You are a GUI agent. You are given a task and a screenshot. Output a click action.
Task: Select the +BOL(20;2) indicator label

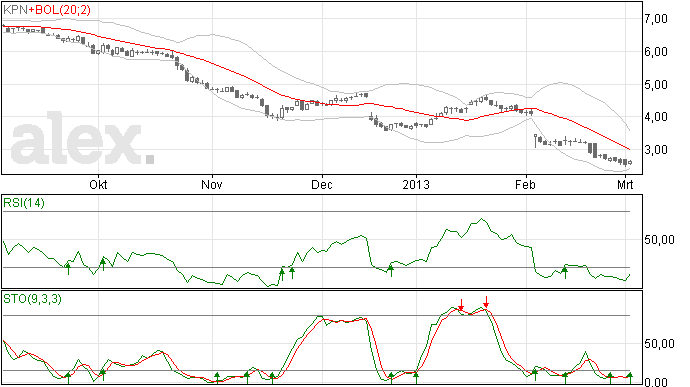59,10
